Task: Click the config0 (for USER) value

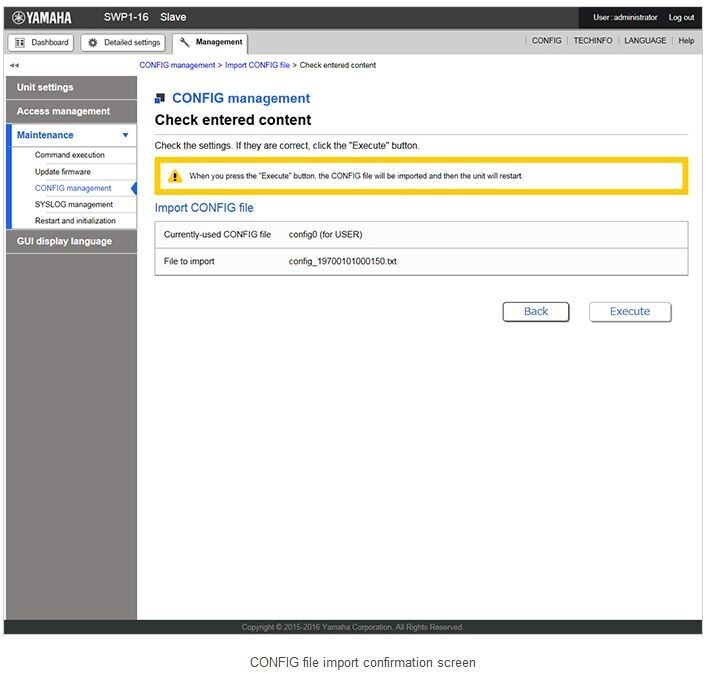Action: (x=326, y=235)
